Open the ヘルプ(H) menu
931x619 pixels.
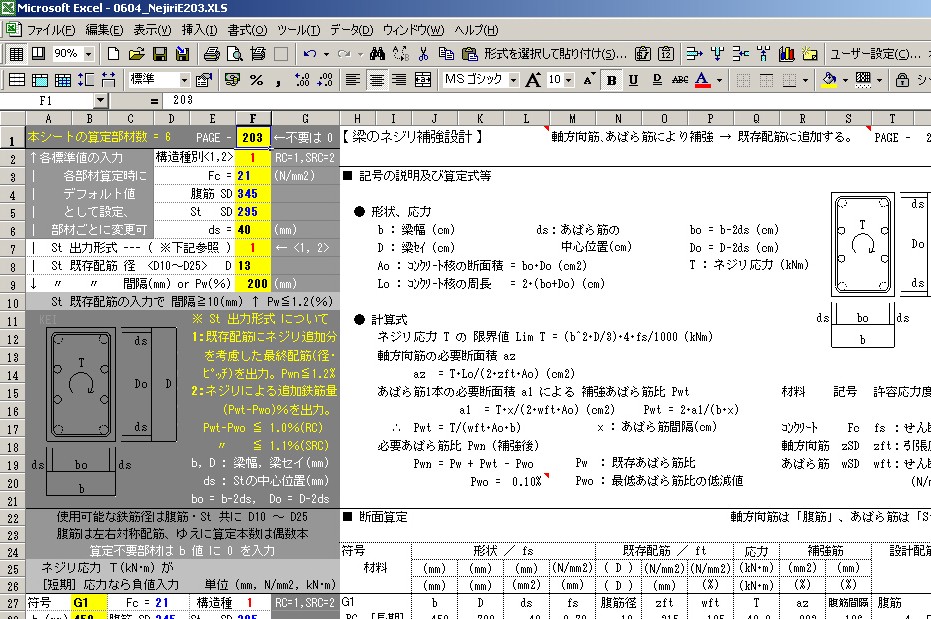click(x=476, y=30)
